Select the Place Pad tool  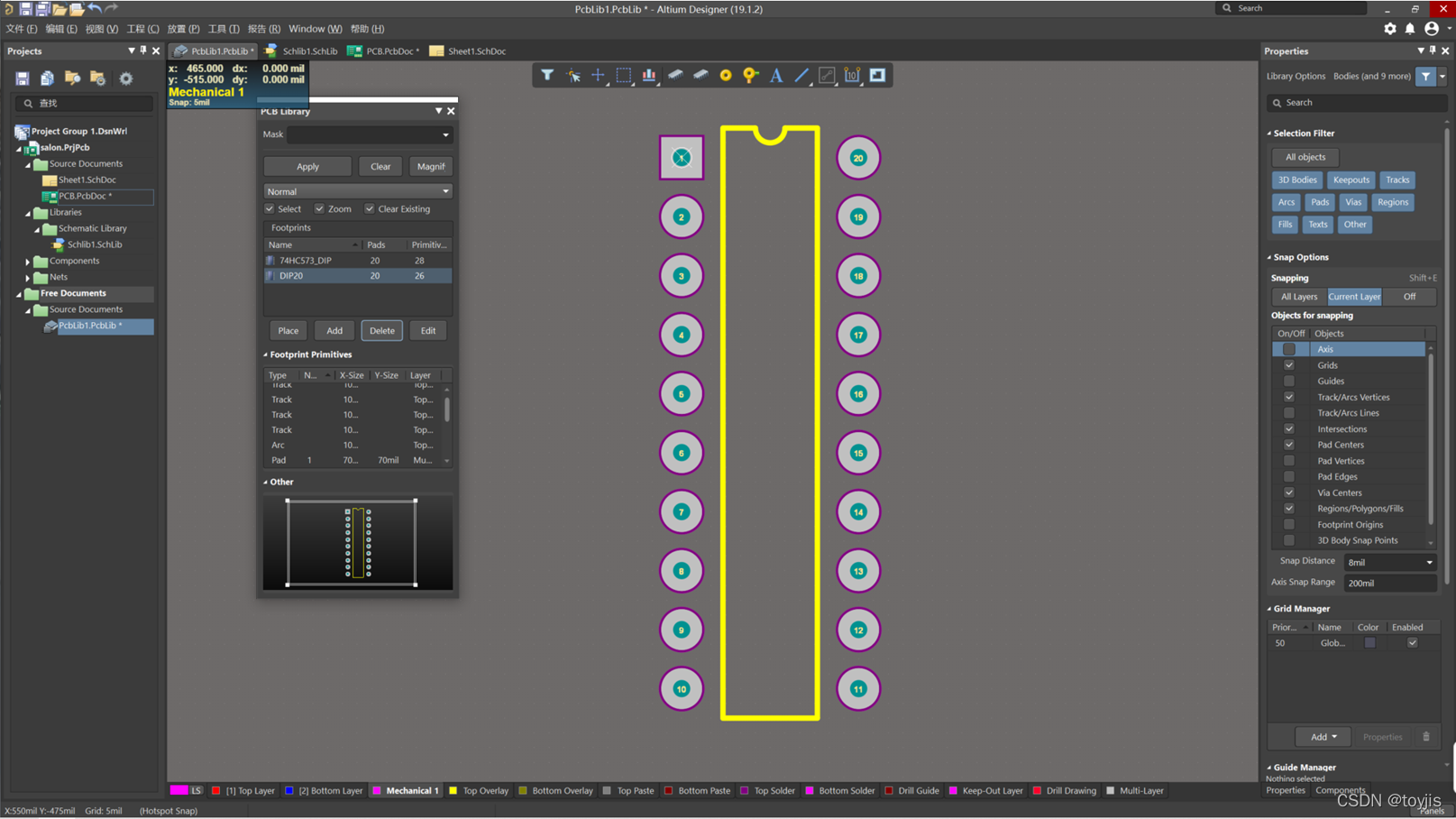(726, 75)
